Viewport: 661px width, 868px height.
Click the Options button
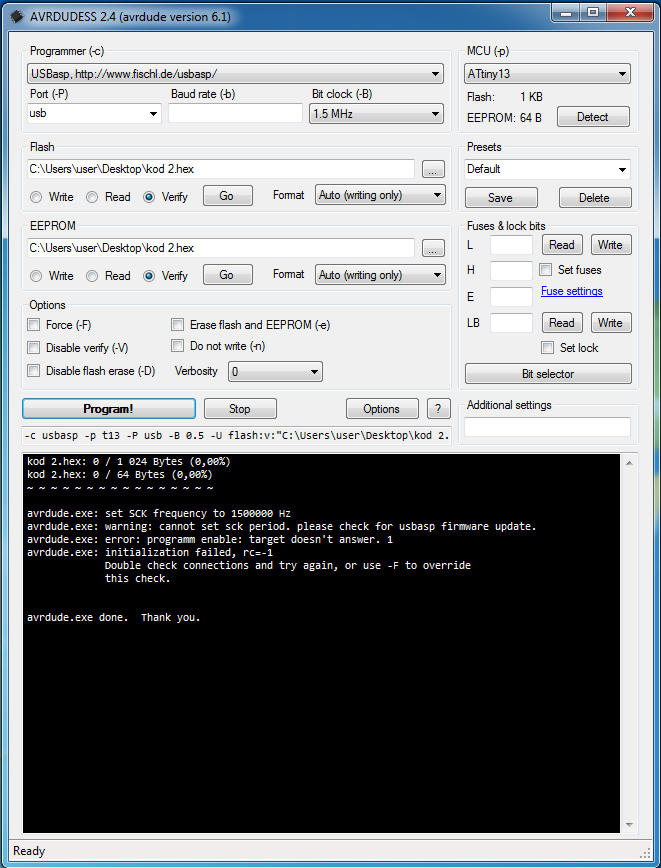point(382,409)
